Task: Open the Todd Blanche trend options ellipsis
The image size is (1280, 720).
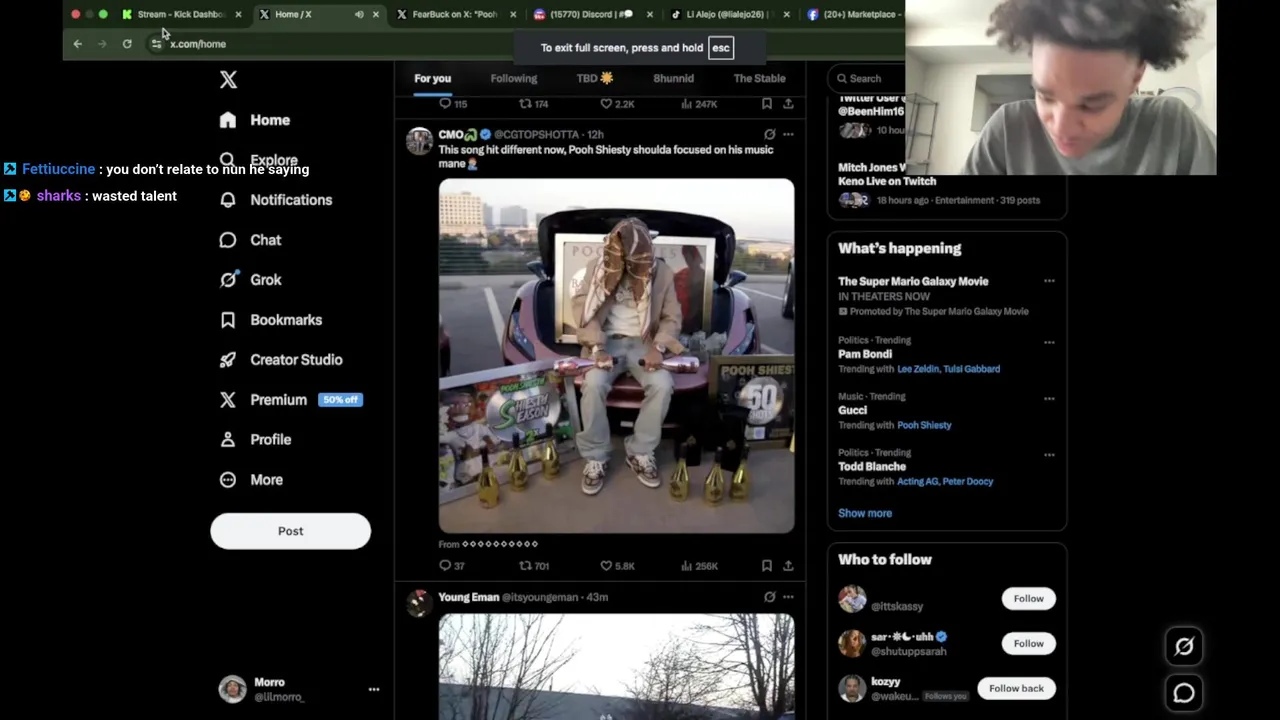Action: point(1049,454)
